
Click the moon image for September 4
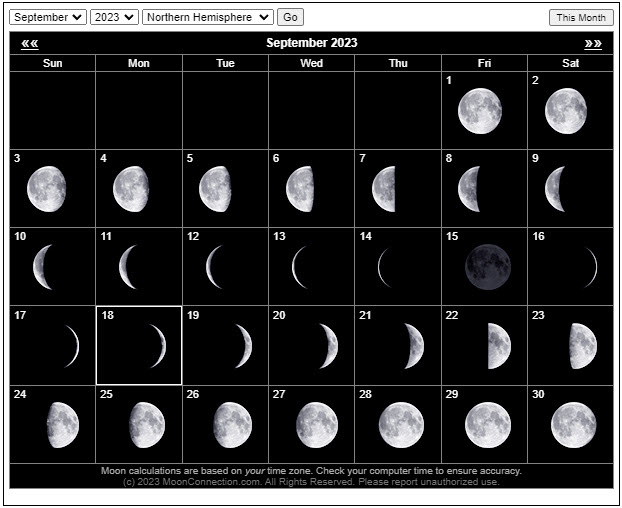(131, 189)
